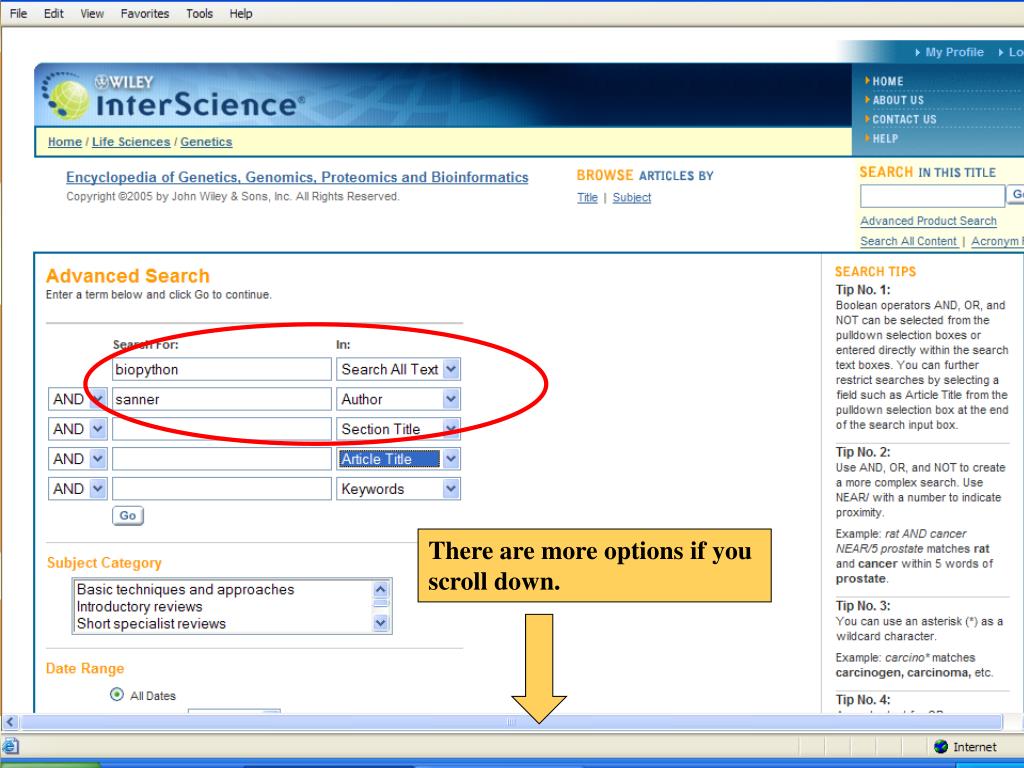The width and height of the screenshot is (1024, 768).
Task: Click the empty search field on Section Title row
Action: 222,429
